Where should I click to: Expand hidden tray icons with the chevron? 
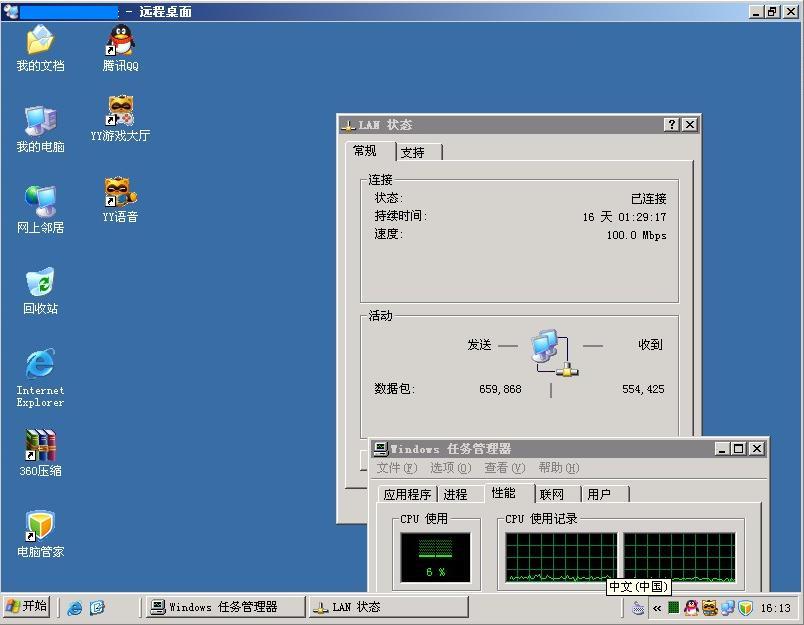(x=657, y=607)
